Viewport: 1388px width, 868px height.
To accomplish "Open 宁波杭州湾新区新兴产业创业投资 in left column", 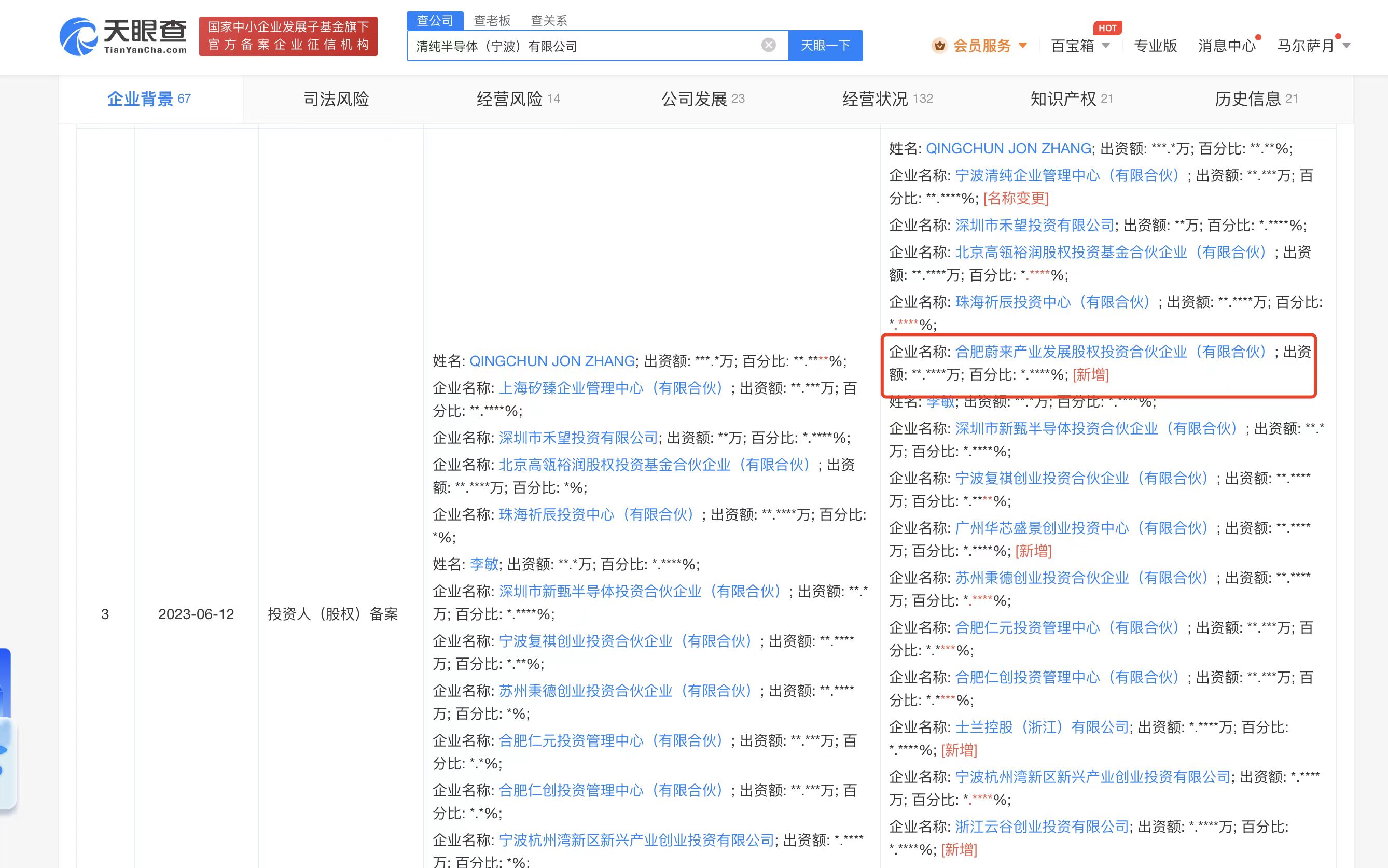I will point(636,841).
